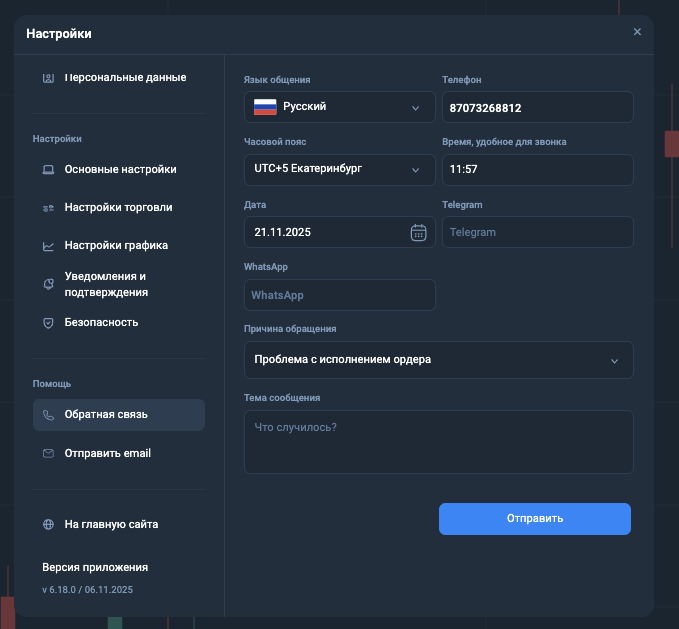Viewport: 679px width, 629px height.
Task: Click the calendar icon in the date field
Action: [418, 232]
